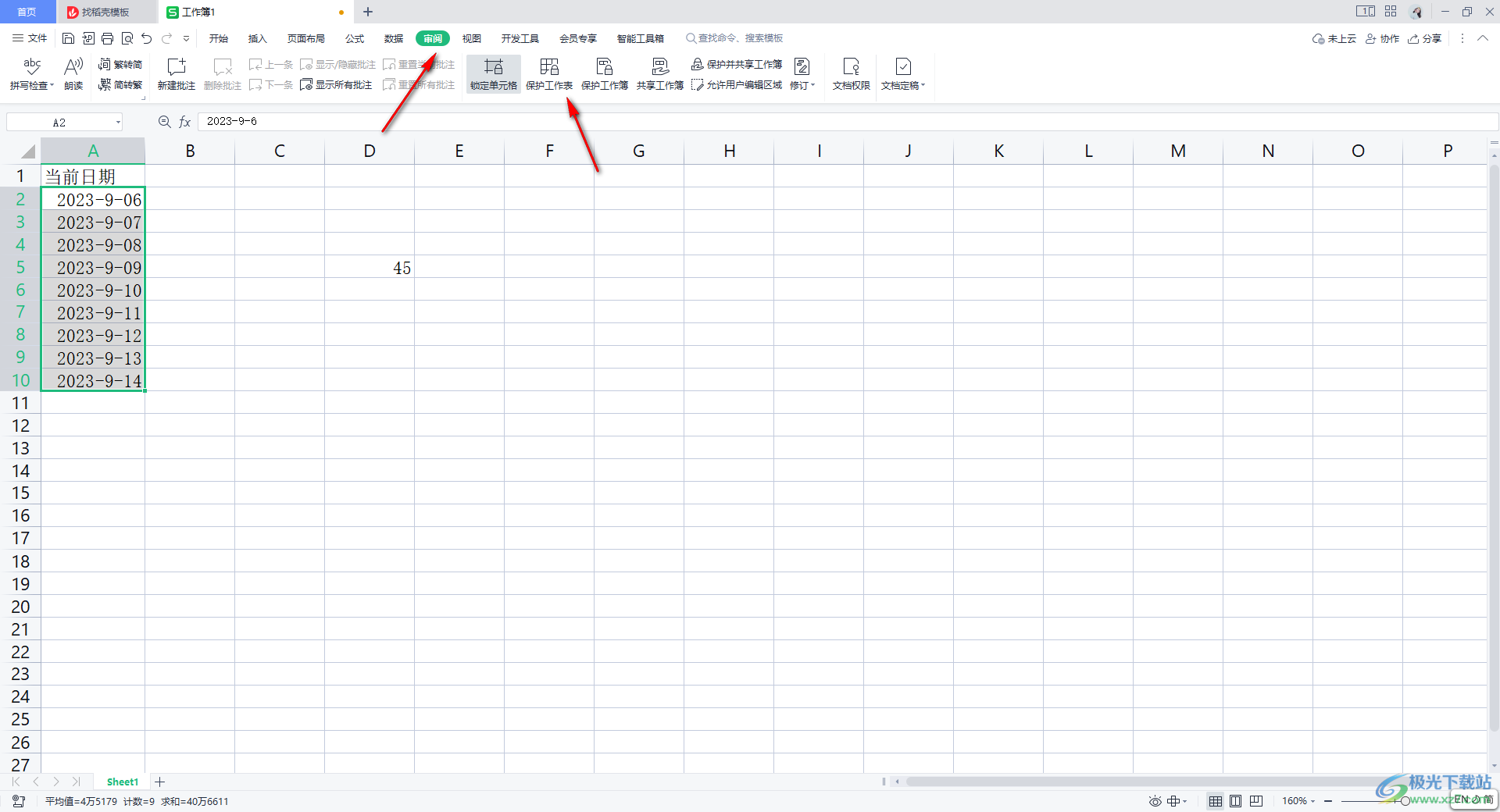Click the search command input box
This screenshot has height=812, width=1500.
(734, 38)
